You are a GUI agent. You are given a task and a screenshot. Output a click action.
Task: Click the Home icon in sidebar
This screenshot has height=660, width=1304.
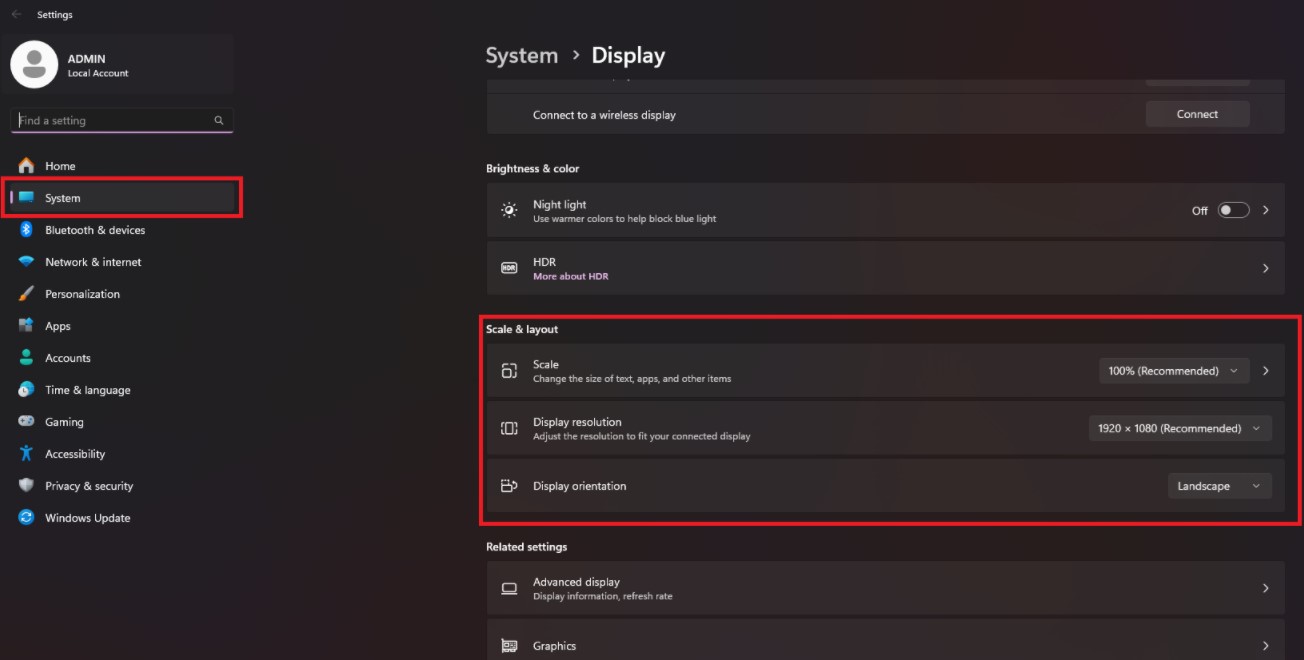pyautogui.click(x=26, y=166)
